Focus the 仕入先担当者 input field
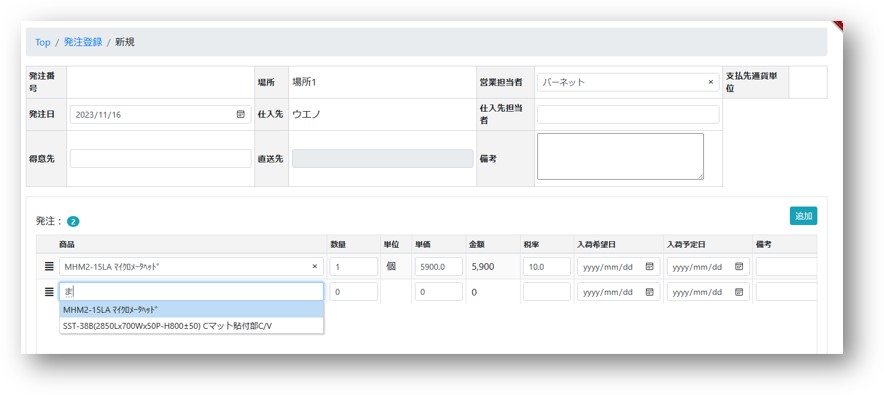 click(628, 114)
